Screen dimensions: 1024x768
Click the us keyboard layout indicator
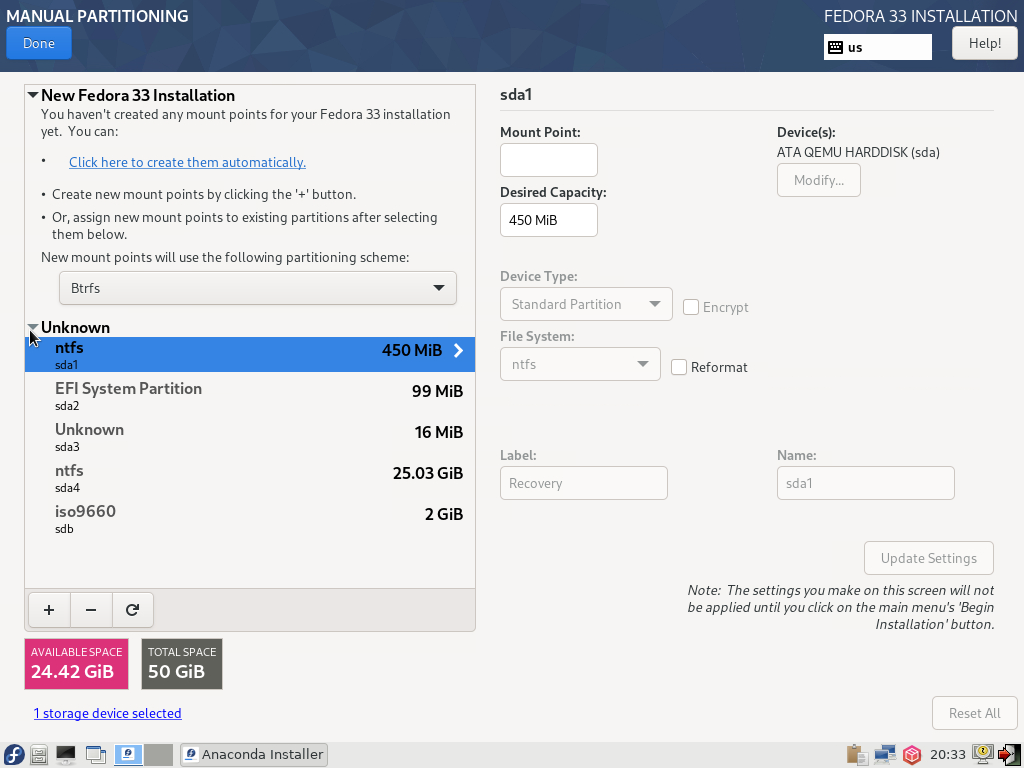pos(878,47)
